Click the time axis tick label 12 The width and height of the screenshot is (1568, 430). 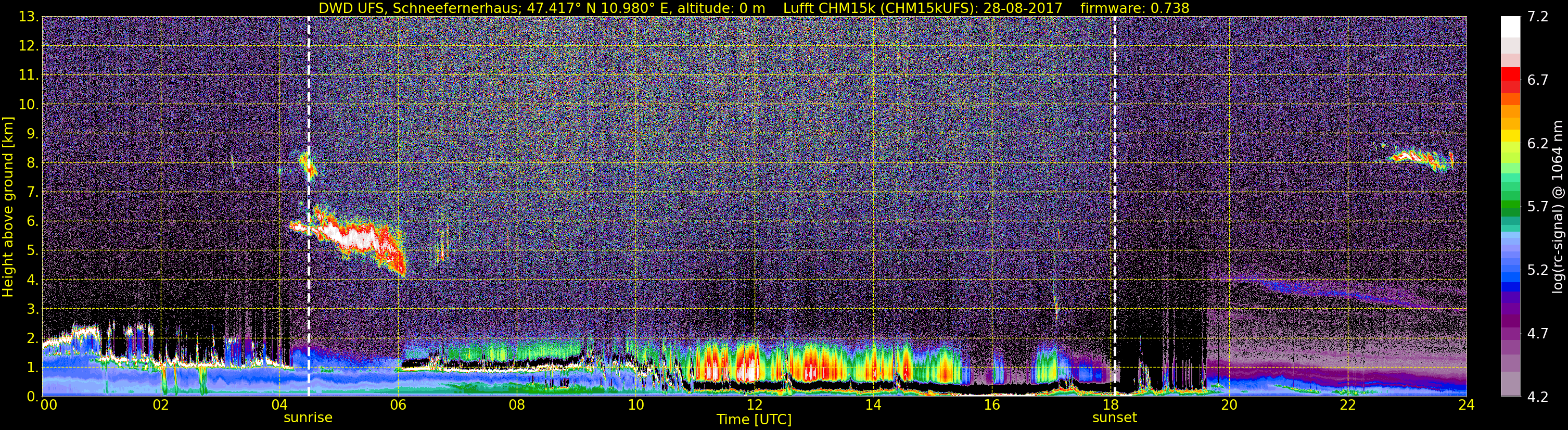[x=754, y=406]
